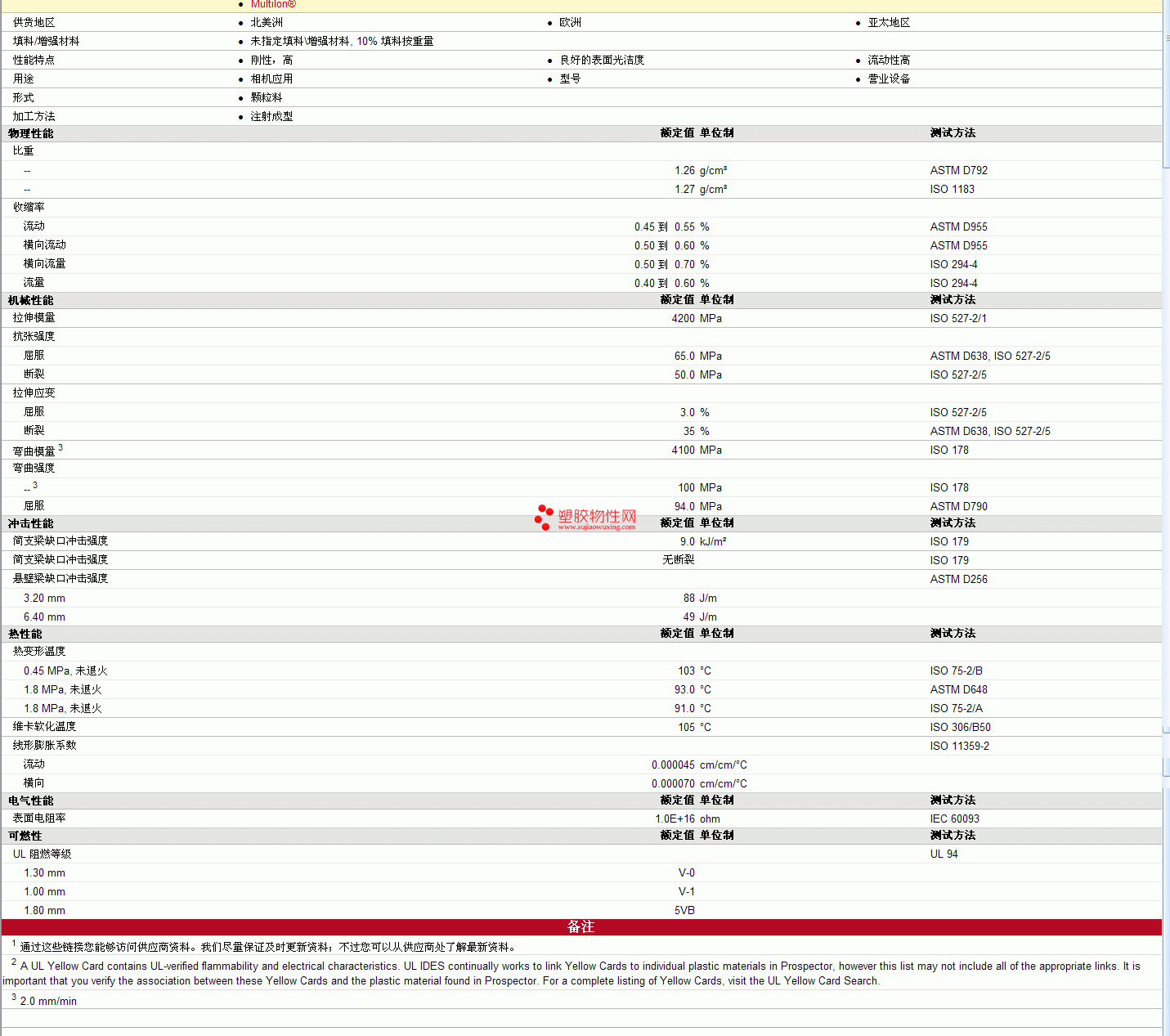Click the UL 94 test method cell

[944, 854]
